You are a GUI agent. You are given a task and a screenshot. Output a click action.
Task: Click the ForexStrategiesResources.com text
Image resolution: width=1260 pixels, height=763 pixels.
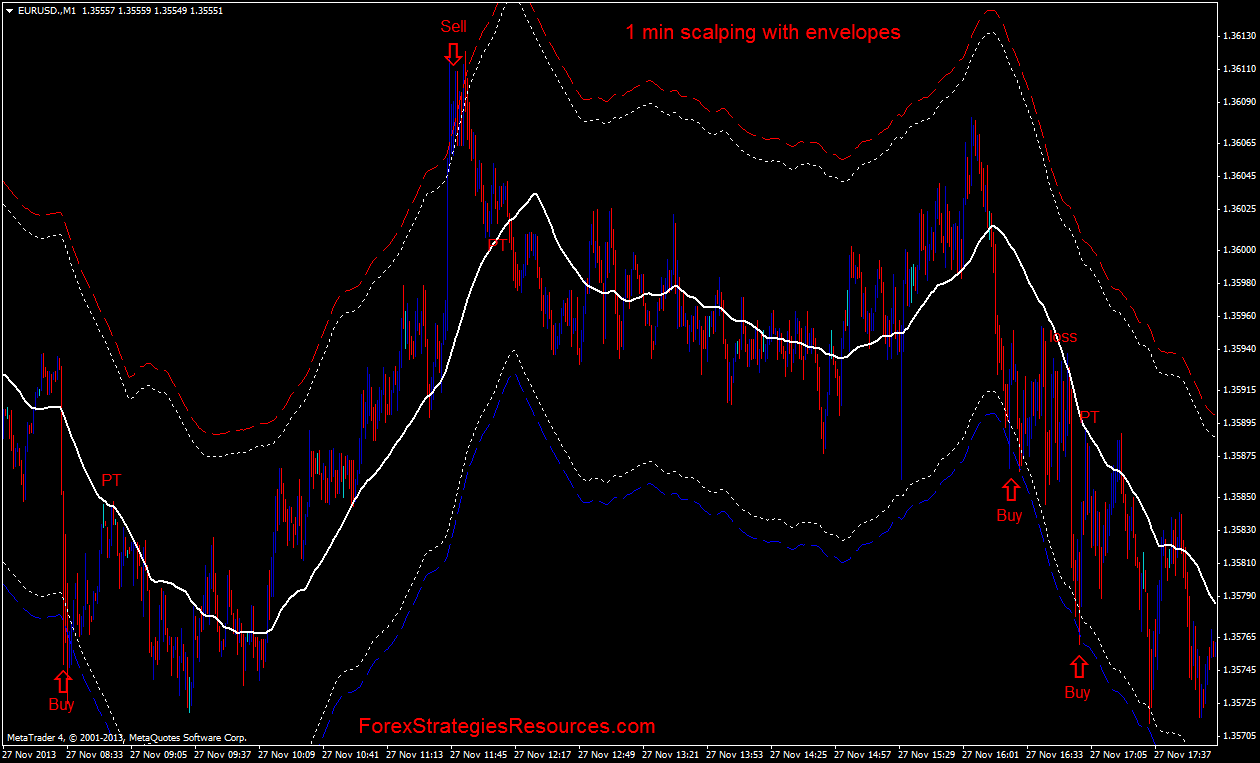(x=507, y=726)
